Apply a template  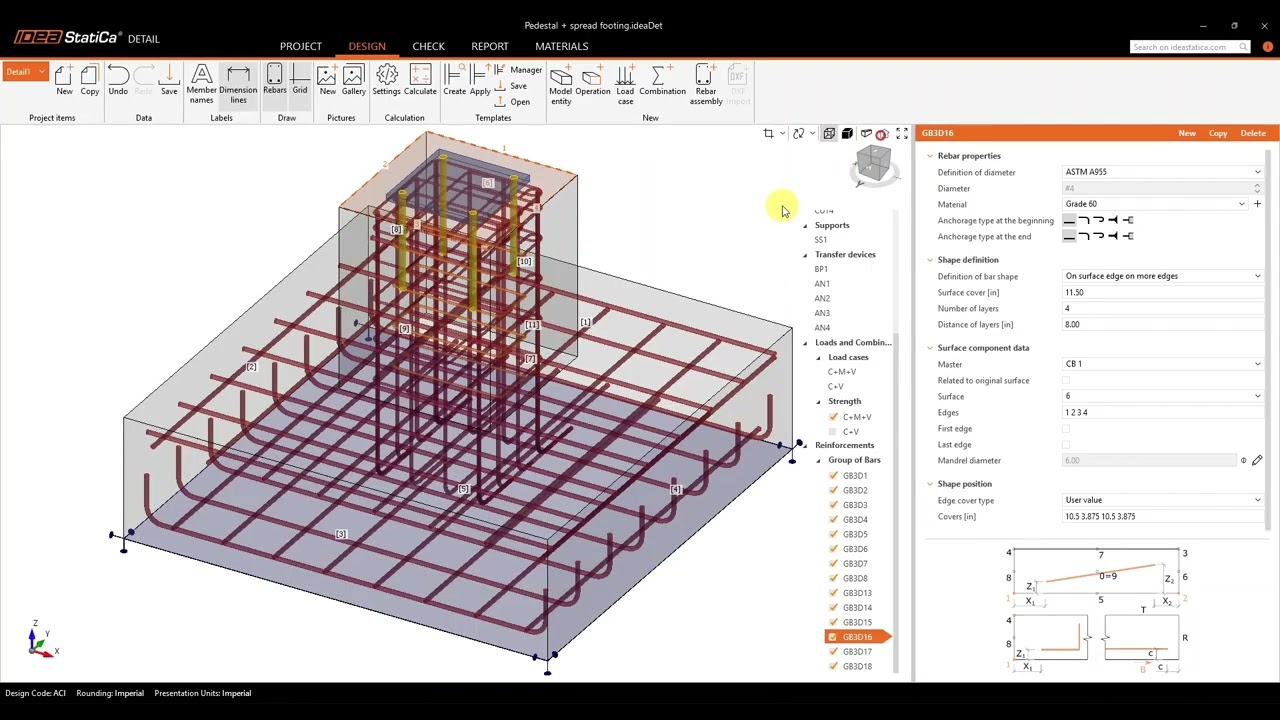pos(480,80)
